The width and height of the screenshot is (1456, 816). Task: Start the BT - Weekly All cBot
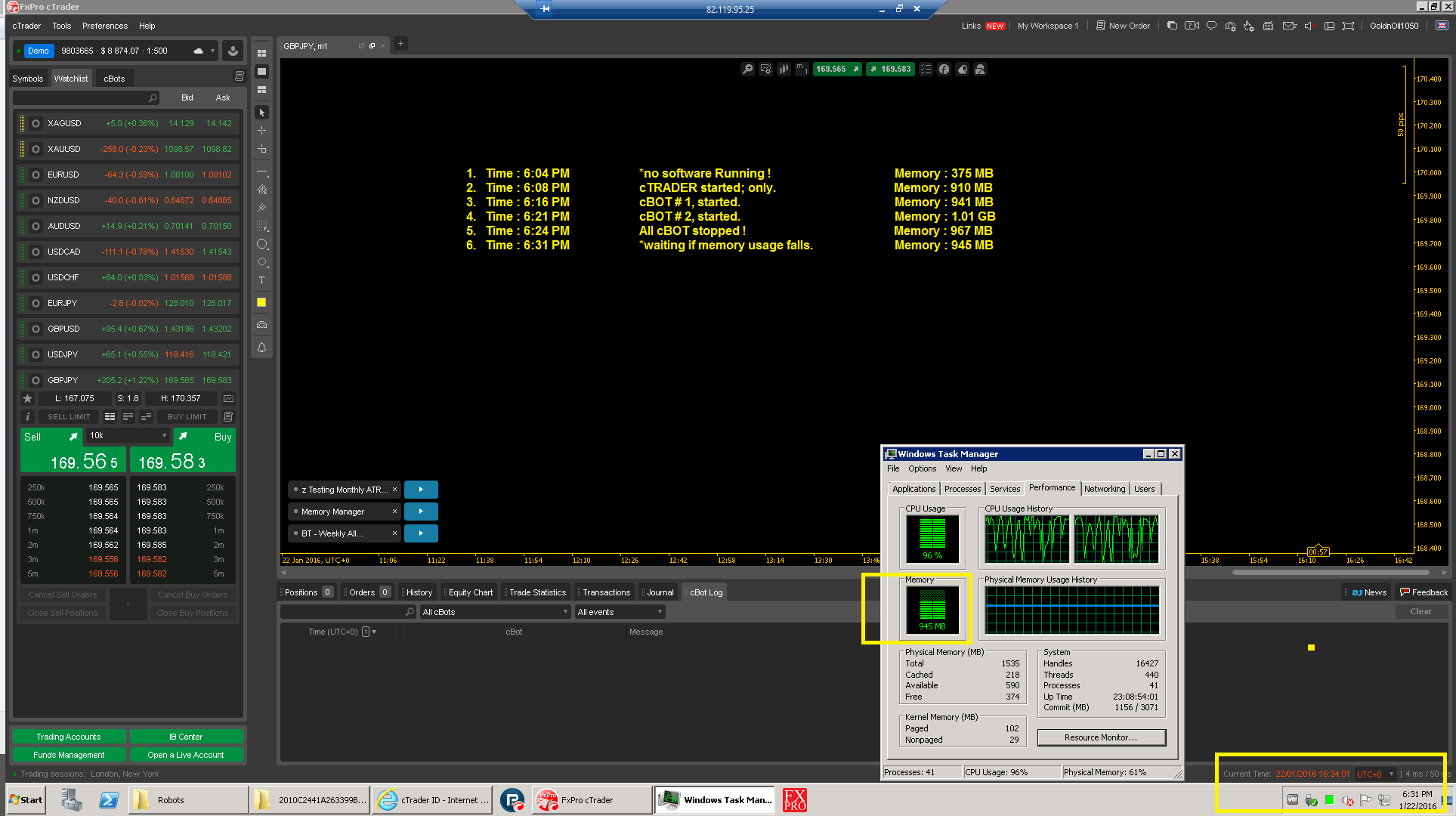[x=421, y=533]
